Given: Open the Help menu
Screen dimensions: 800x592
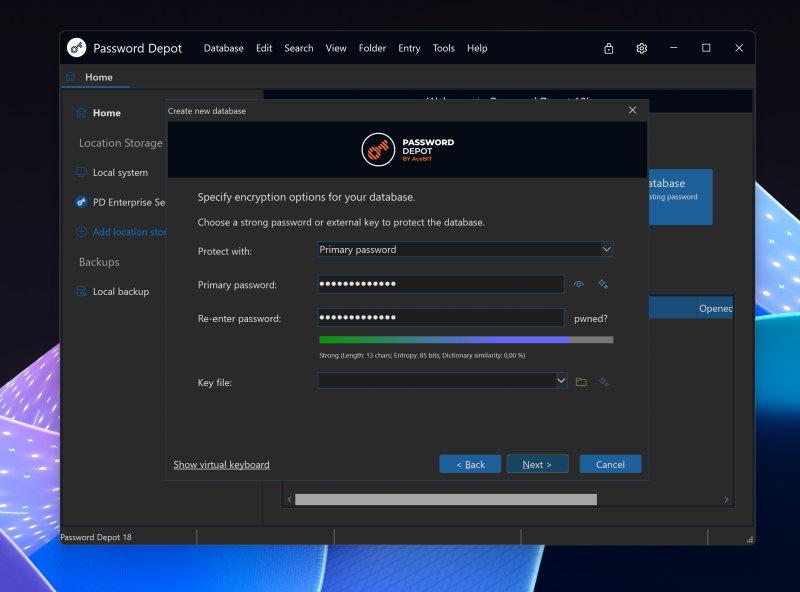Looking at the screenshot, I should click(x=477, y=48).
